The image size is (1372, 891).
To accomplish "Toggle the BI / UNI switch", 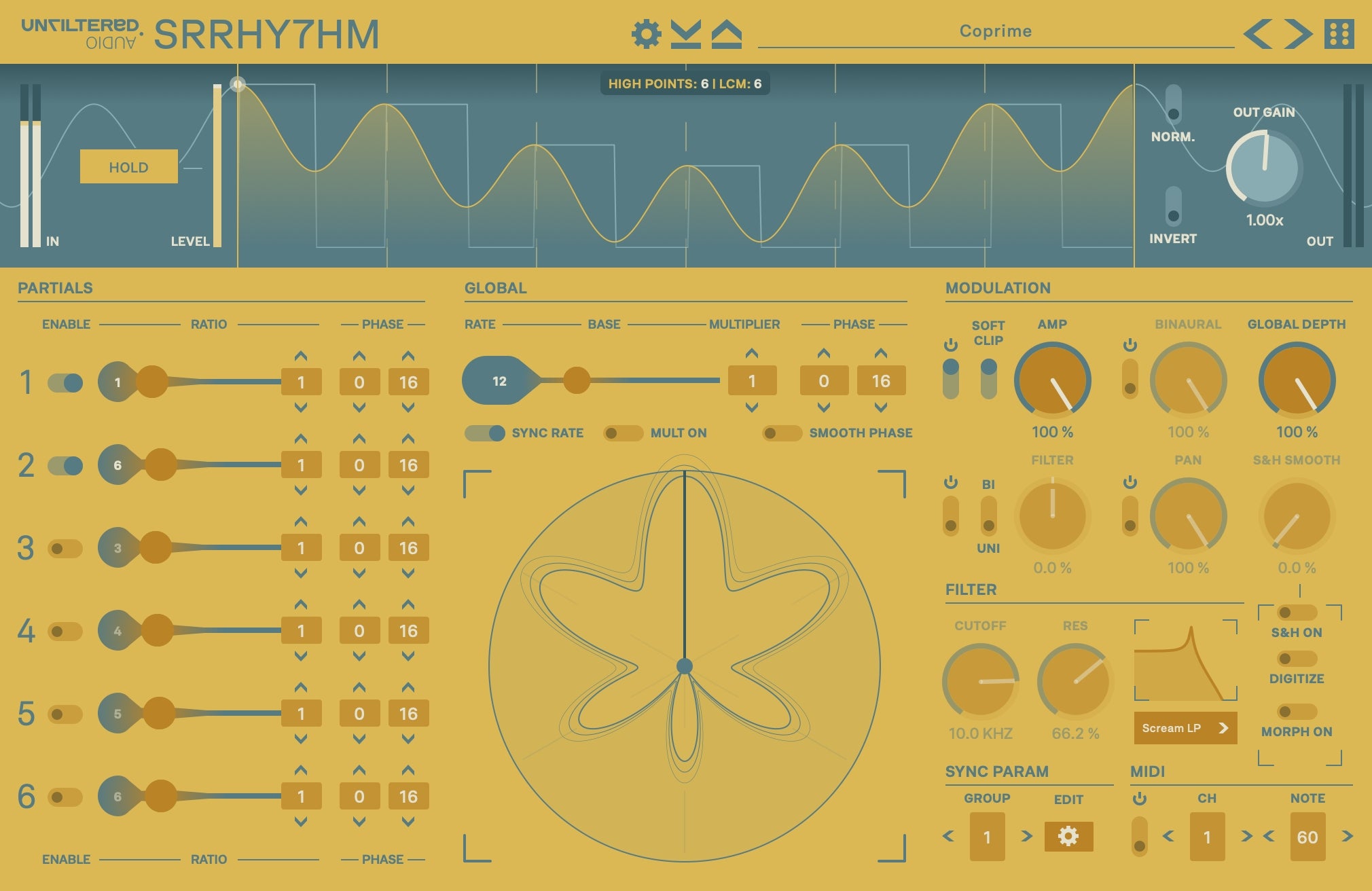I will tap(989, 516).
